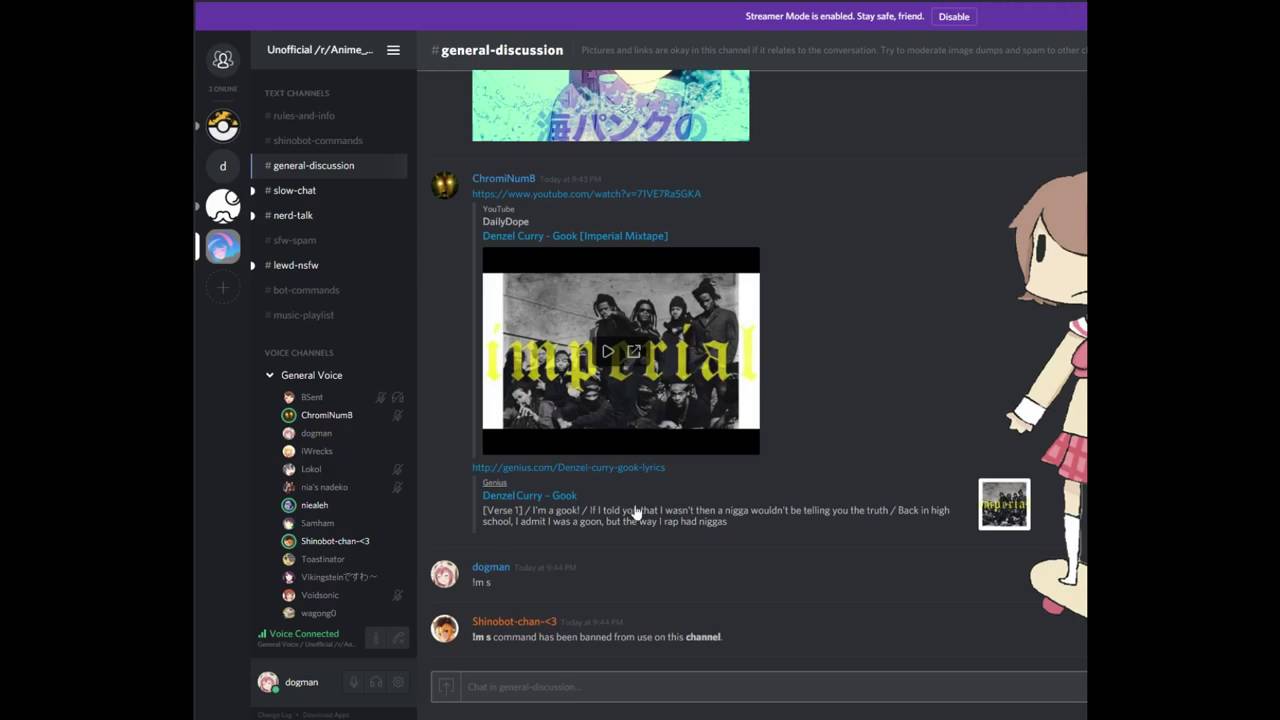Open the Change Log link

click(x=275, y=715)
